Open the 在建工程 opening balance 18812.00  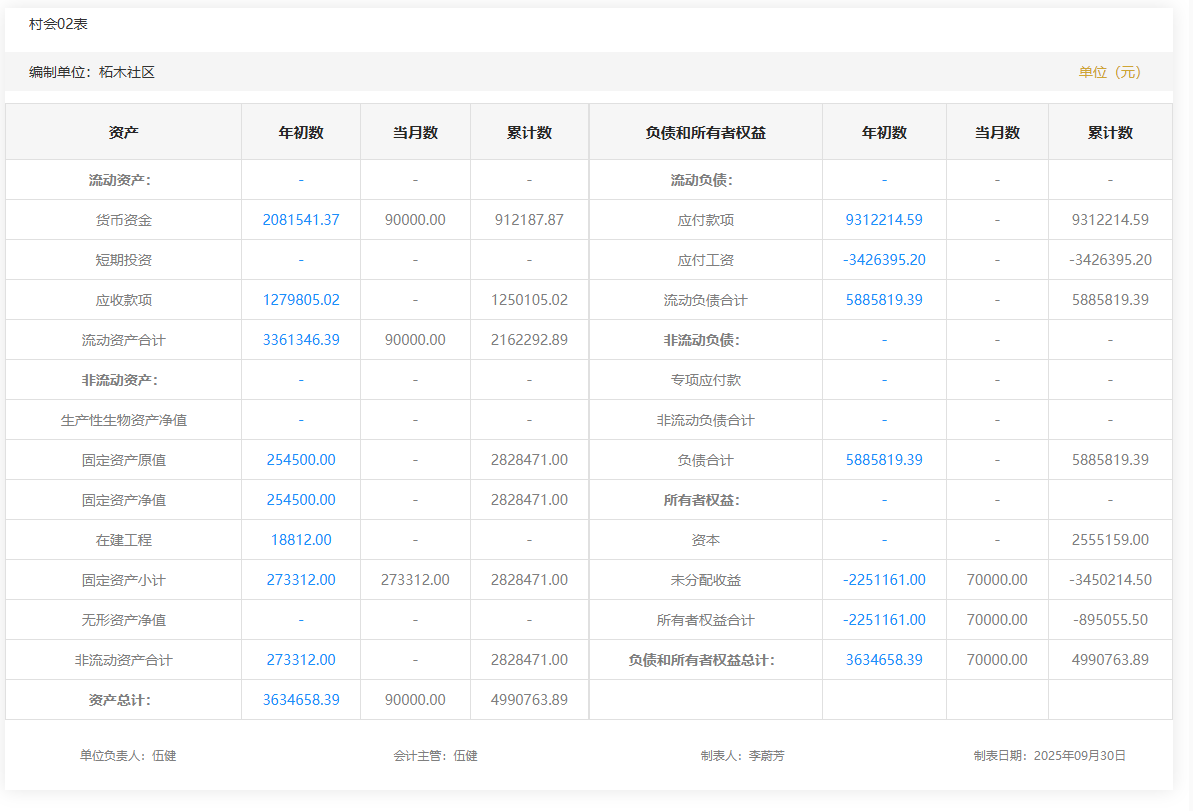tap(301, 540)
